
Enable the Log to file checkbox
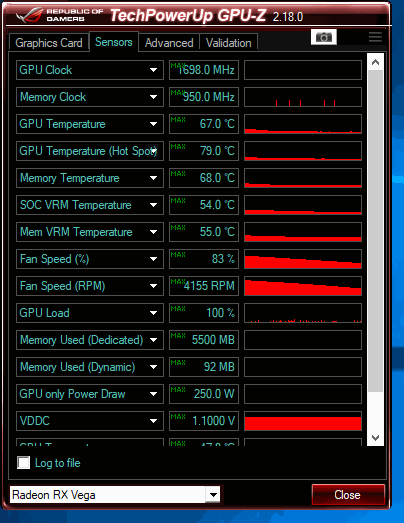point(24,463)
